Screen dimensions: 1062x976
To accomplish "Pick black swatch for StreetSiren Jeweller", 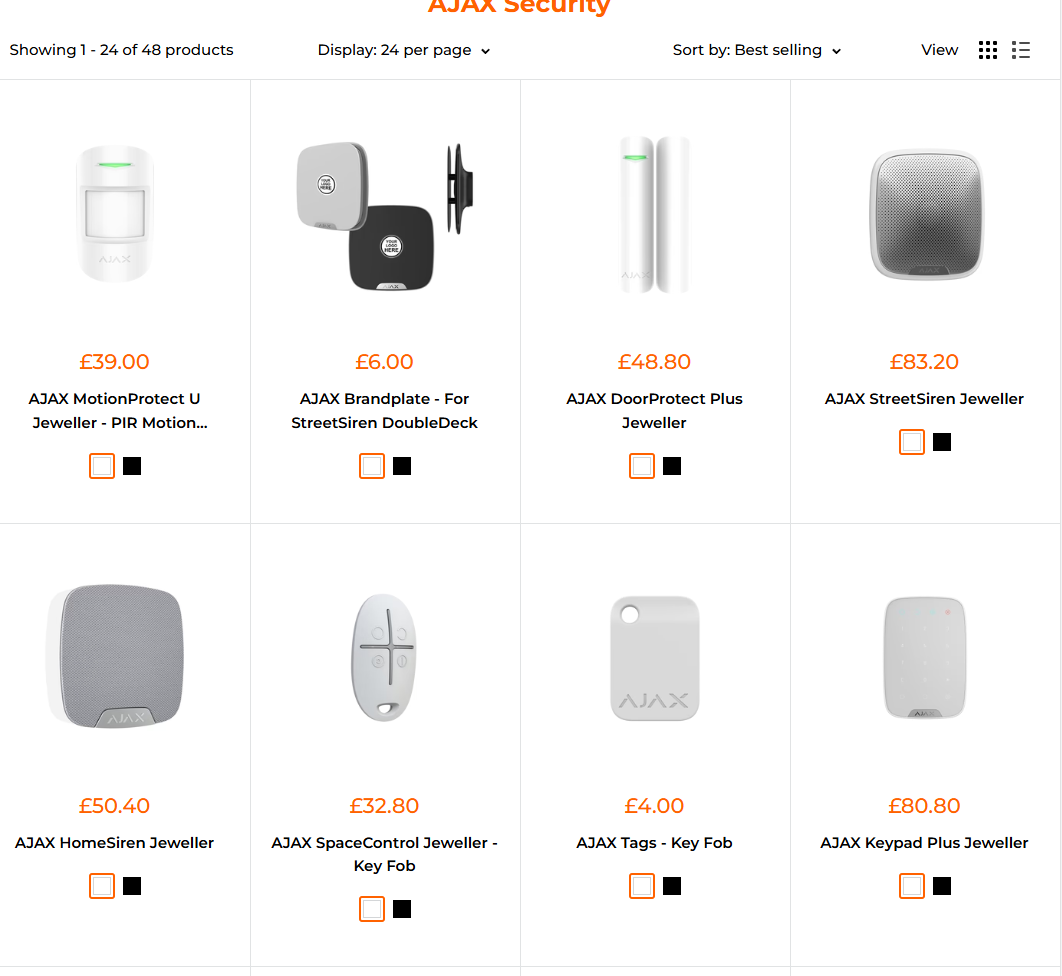I will [x=942, y=442].
